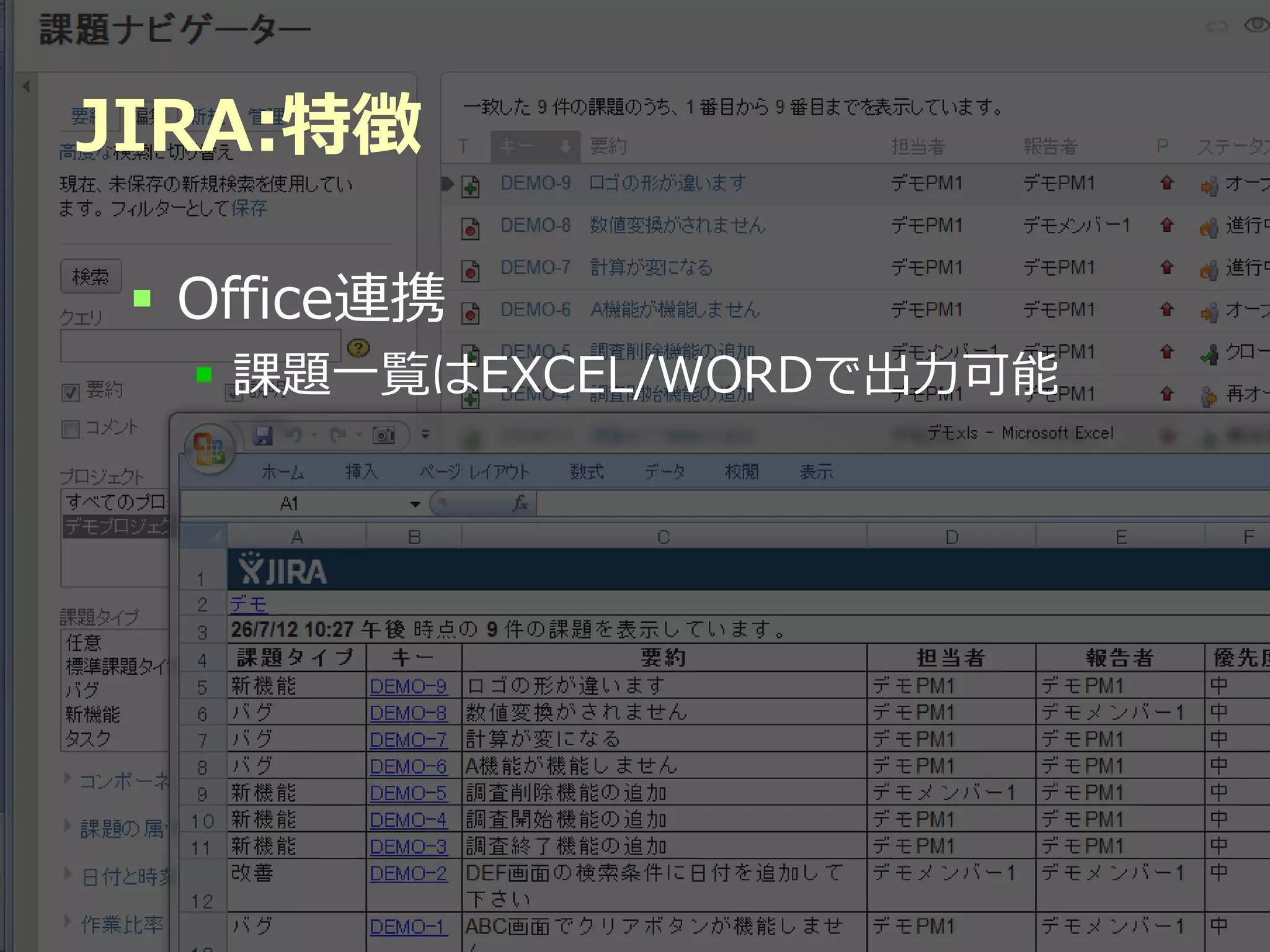The width and height of the screenshot is (1270, 952).
Task: Open DEMO-9 link in issue navigator
Action: (x=536, y=183)
